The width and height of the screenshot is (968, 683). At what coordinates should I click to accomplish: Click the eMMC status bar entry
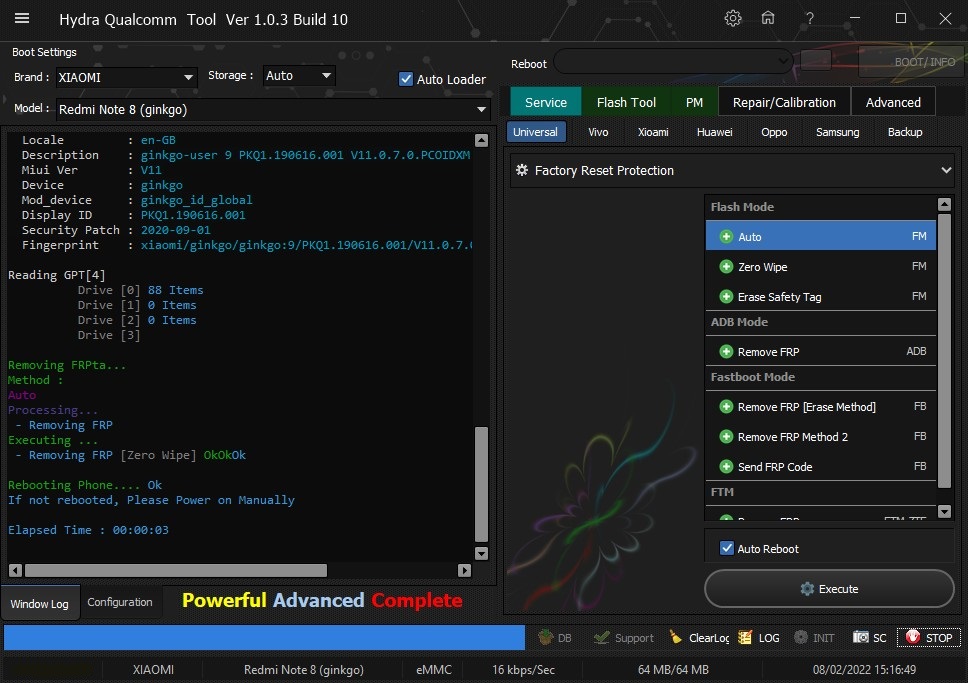434,669
